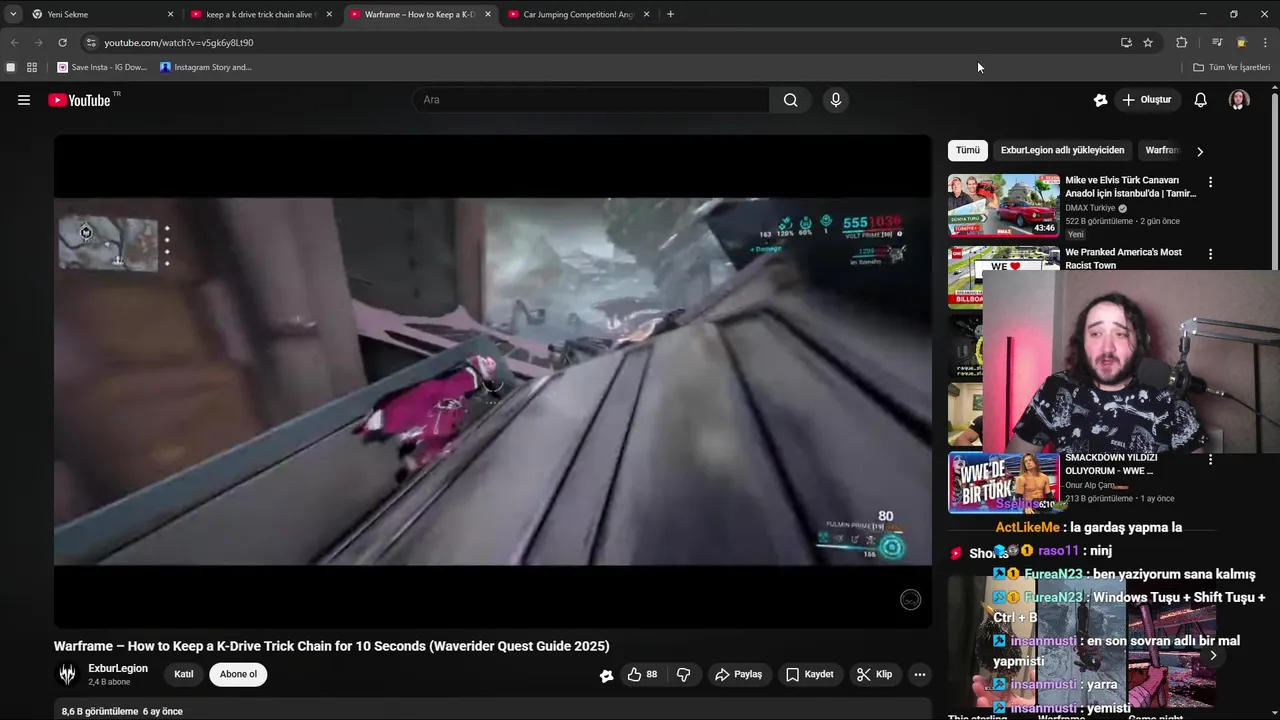Click the search magnifier button
This screenshot has height=720, width=1280.
791,100
